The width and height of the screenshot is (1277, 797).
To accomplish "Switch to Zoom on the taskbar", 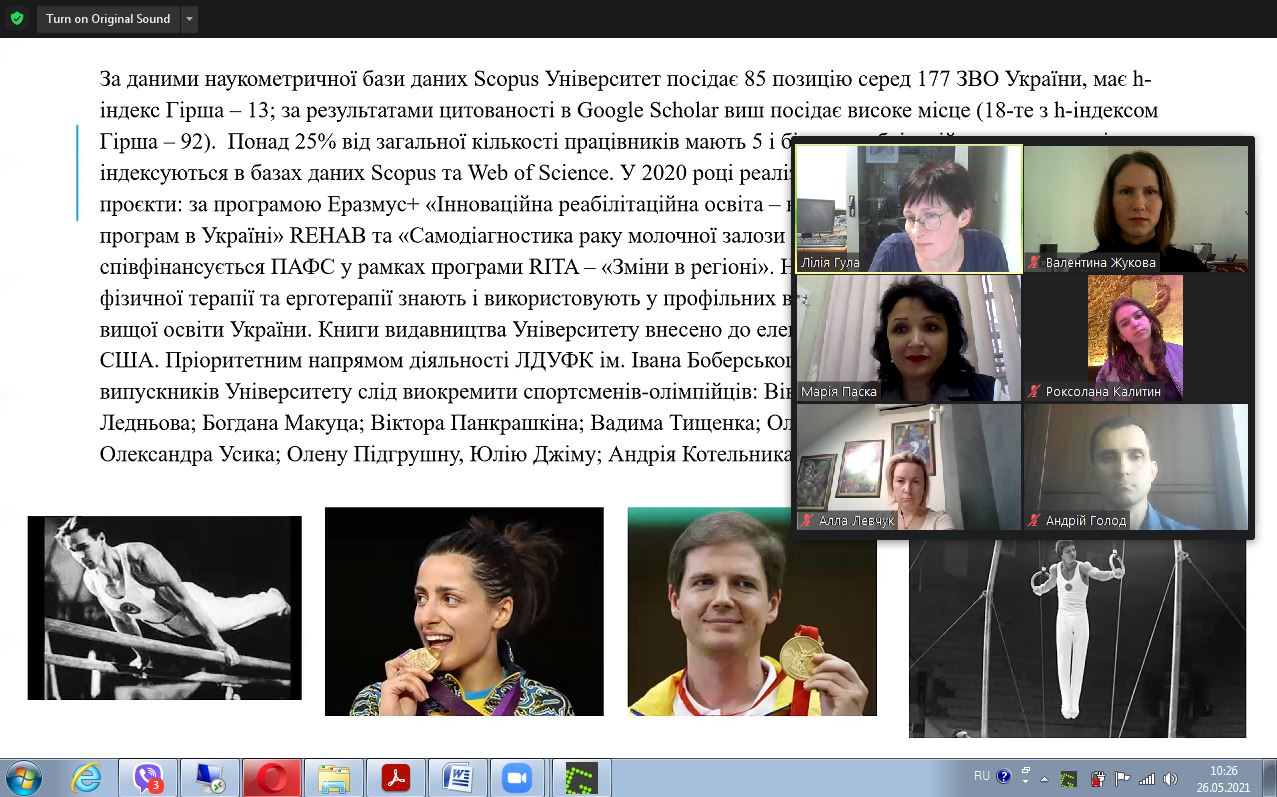I will [x=518, y=777].
